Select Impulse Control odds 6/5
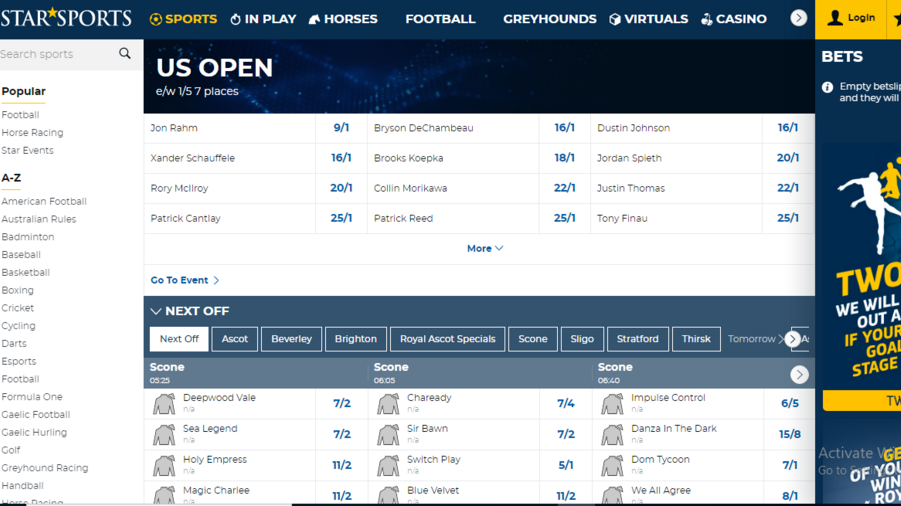The width and height of the screenshot is (901, 506). click(x=789, y=404)
